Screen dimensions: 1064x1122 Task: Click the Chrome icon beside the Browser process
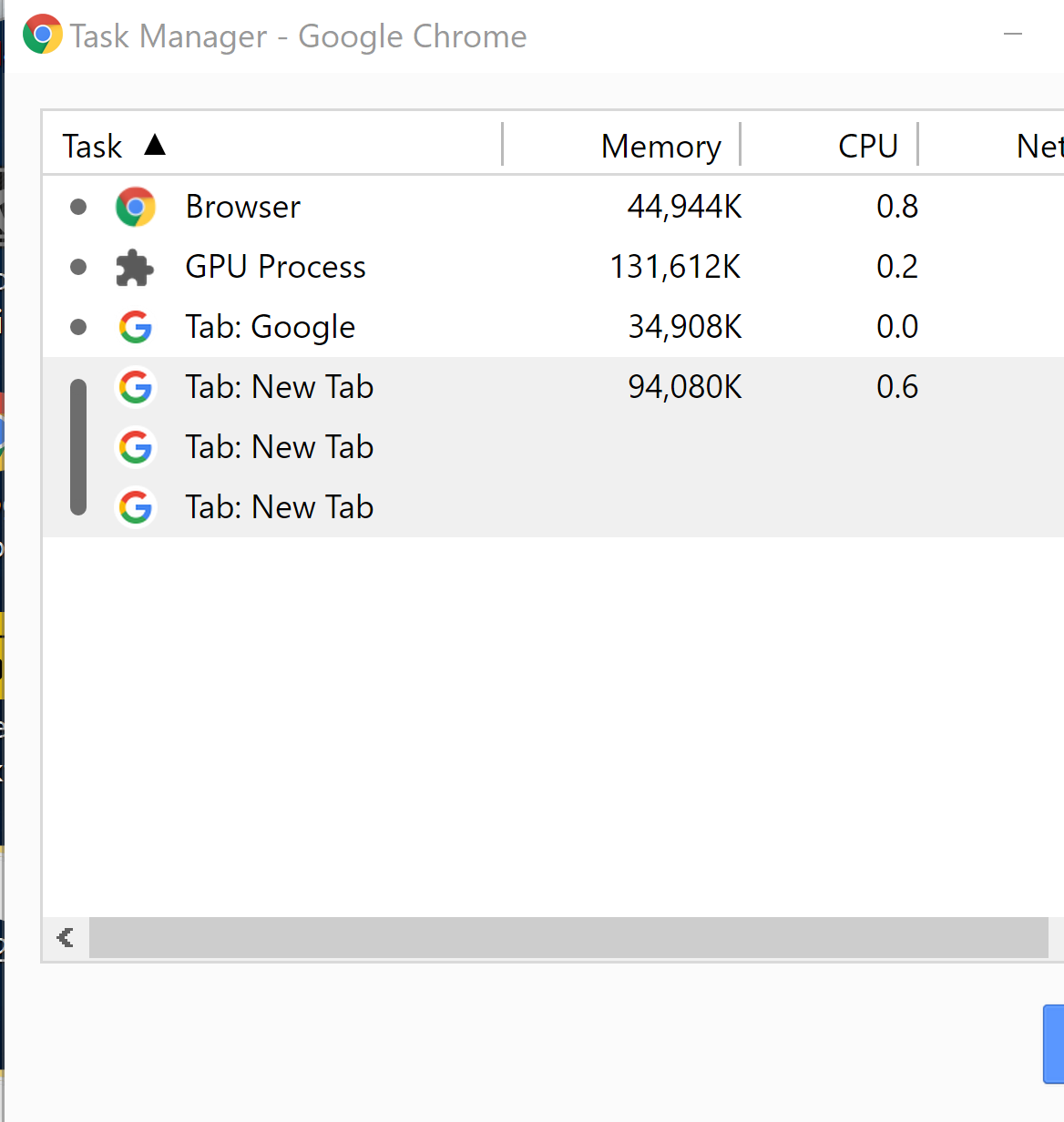(135, 207)
